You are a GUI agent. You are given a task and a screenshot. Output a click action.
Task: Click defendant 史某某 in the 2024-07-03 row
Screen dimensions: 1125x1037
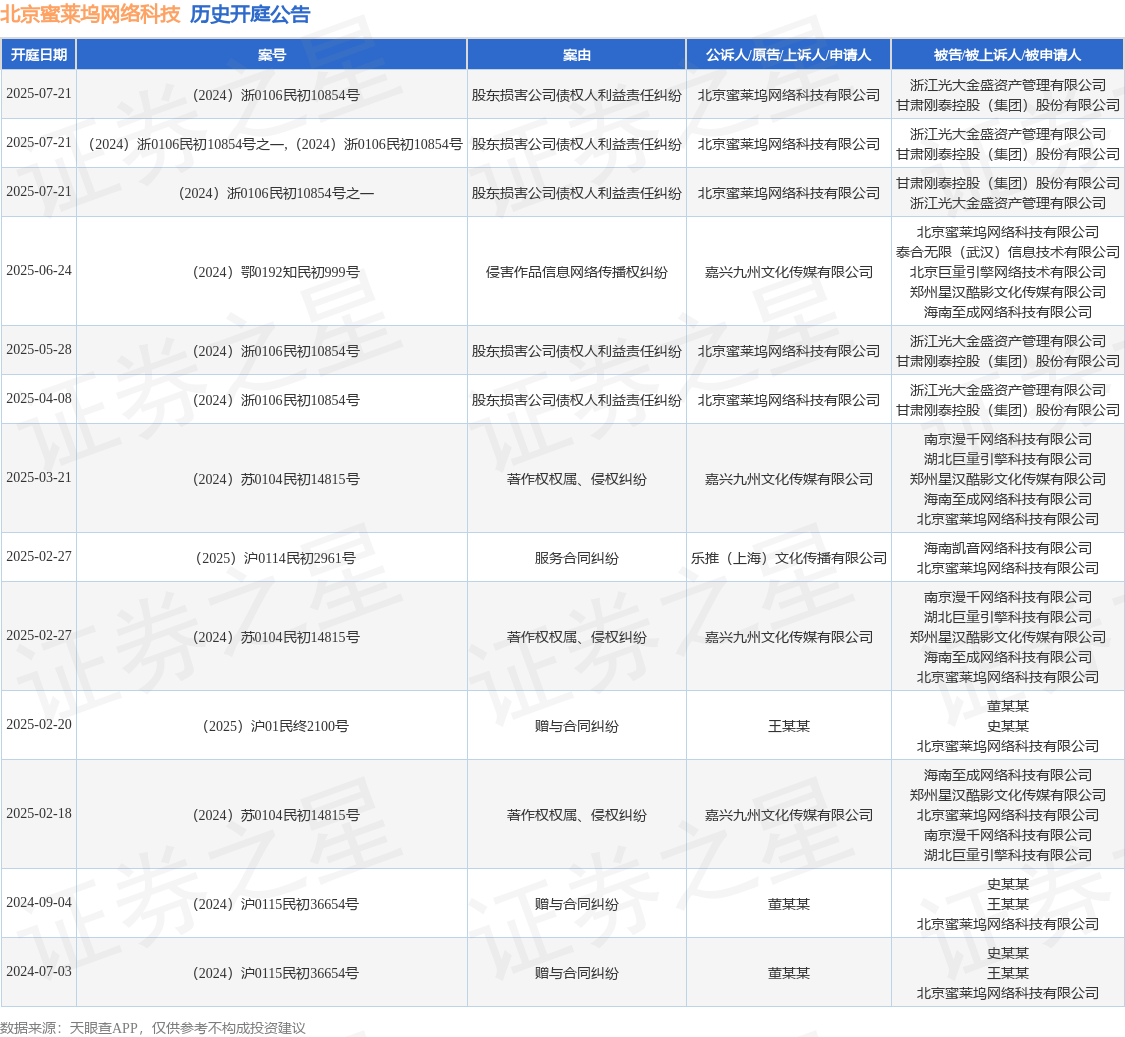1007,952
